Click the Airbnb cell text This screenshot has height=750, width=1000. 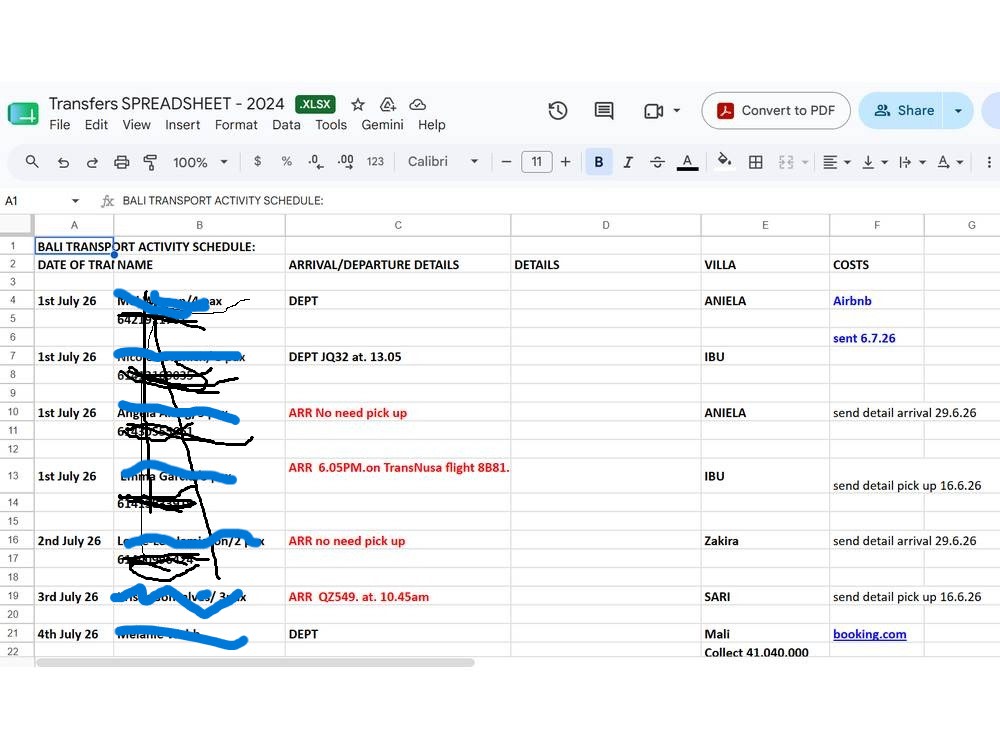(x=852, y=301)
